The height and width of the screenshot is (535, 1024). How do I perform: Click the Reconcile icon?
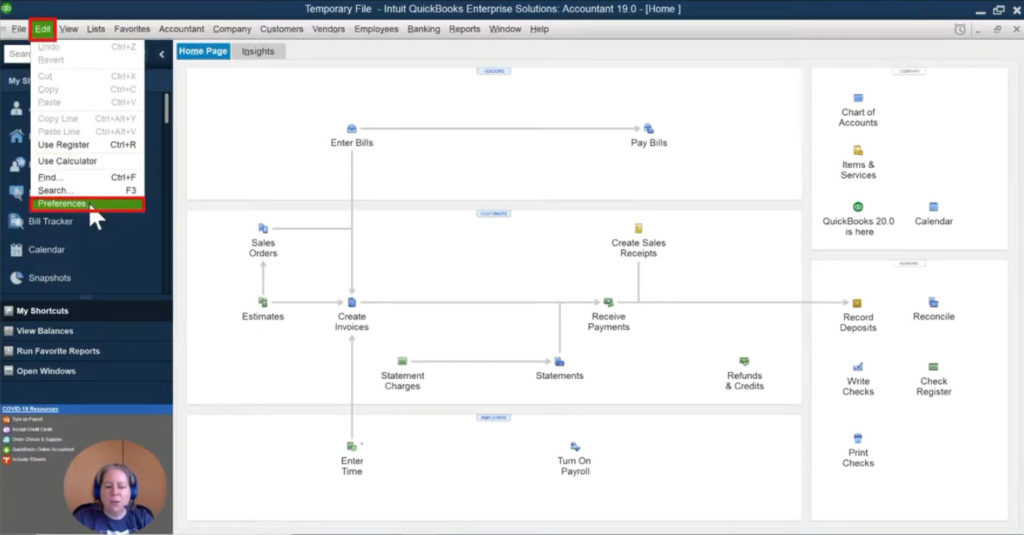pos(933,302)
